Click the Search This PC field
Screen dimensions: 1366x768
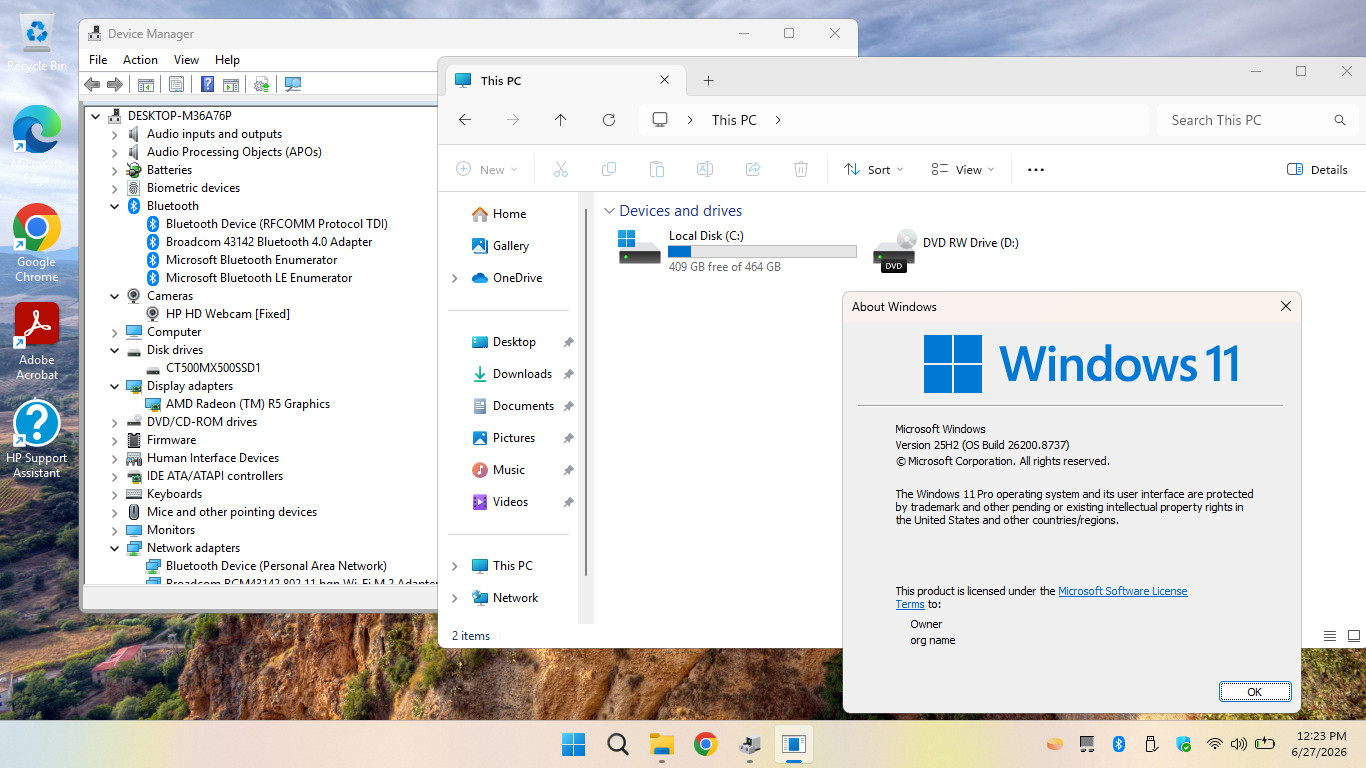[x=1259, y=120]
